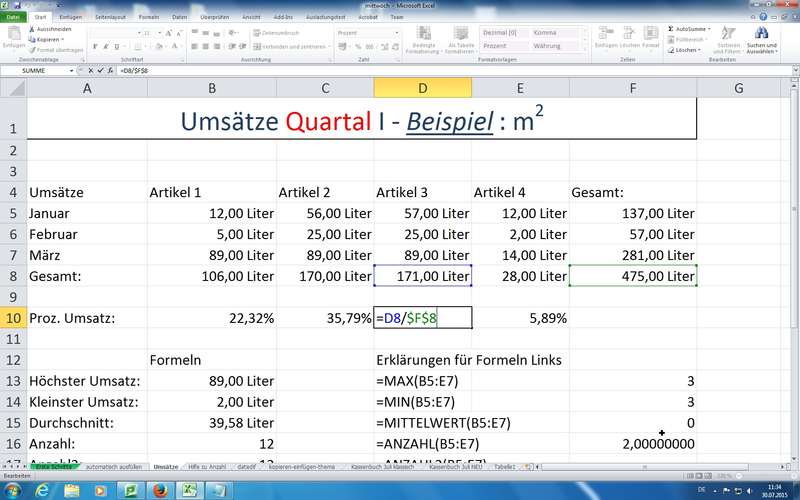
Task: Open Bedingte Formatierung menu
Action: point(422,39)
